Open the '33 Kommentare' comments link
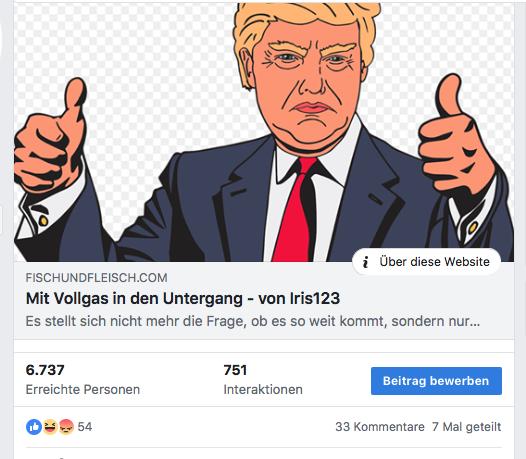The width and height of the screenshot is (526, 459). (x=380, y=427)
